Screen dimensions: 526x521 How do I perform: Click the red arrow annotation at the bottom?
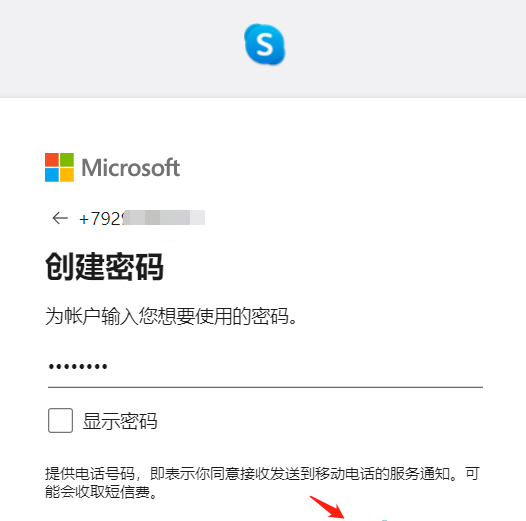click(x=327, y=507)
